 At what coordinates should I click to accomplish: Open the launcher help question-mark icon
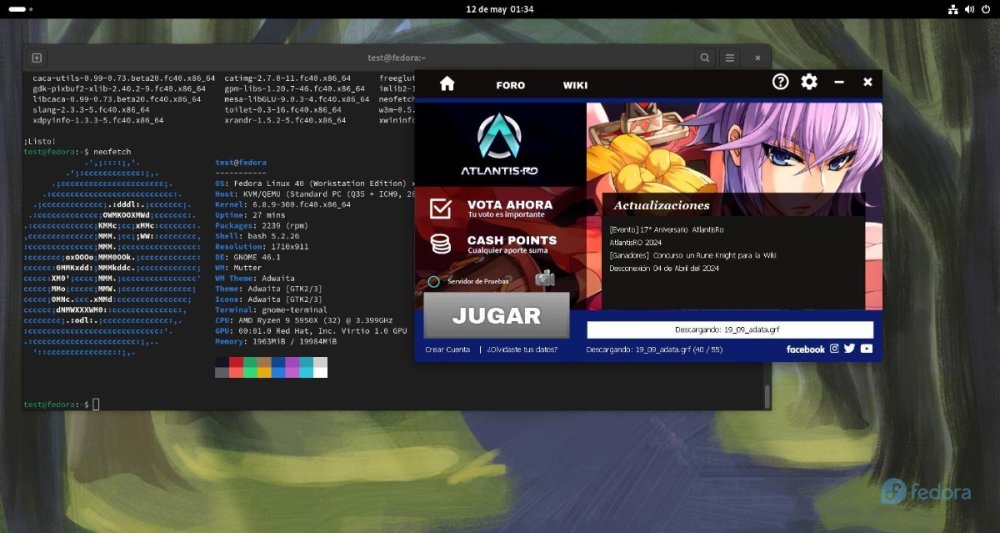[781, 82]
